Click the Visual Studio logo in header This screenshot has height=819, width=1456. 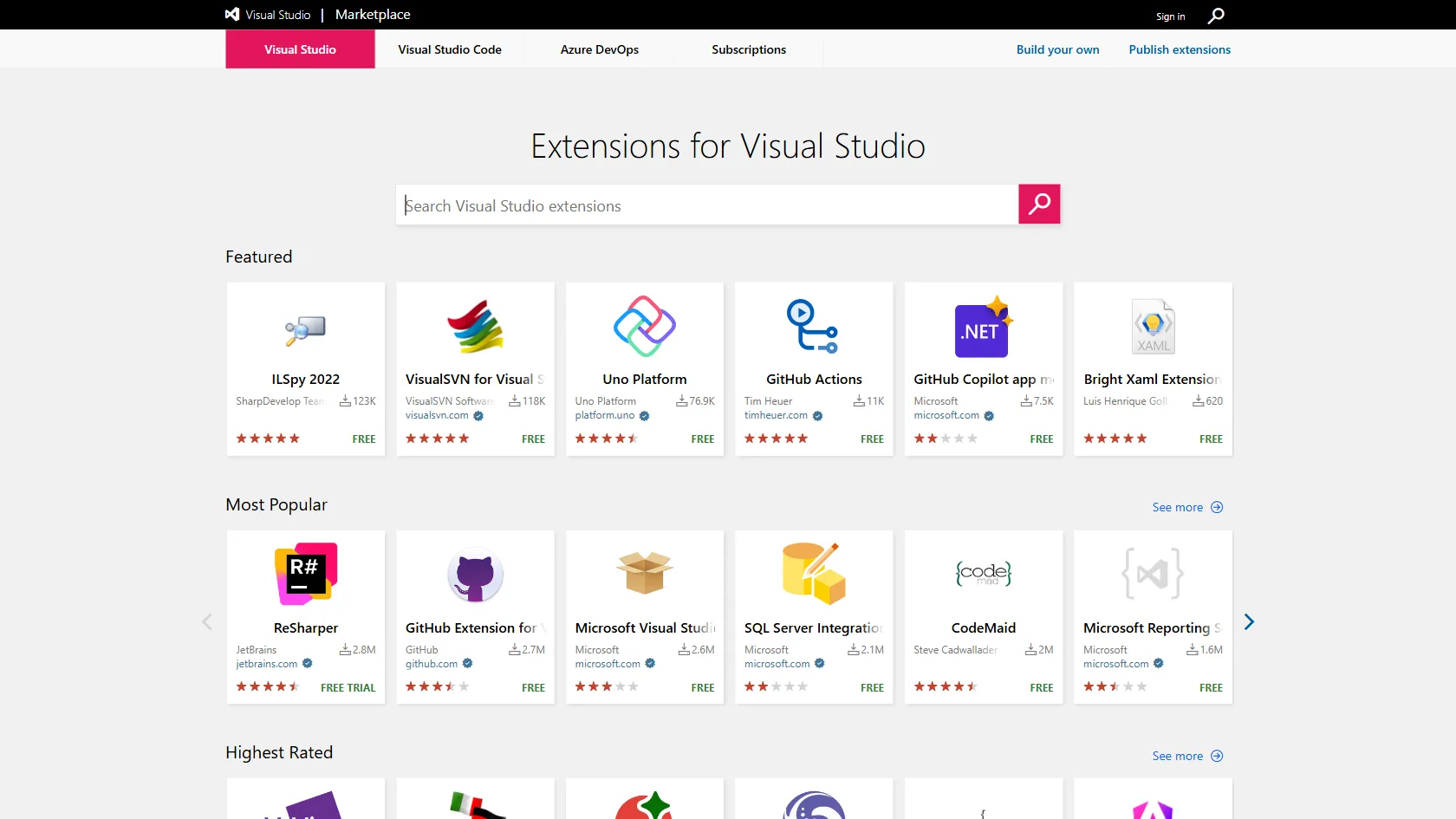tap(268, 15)
